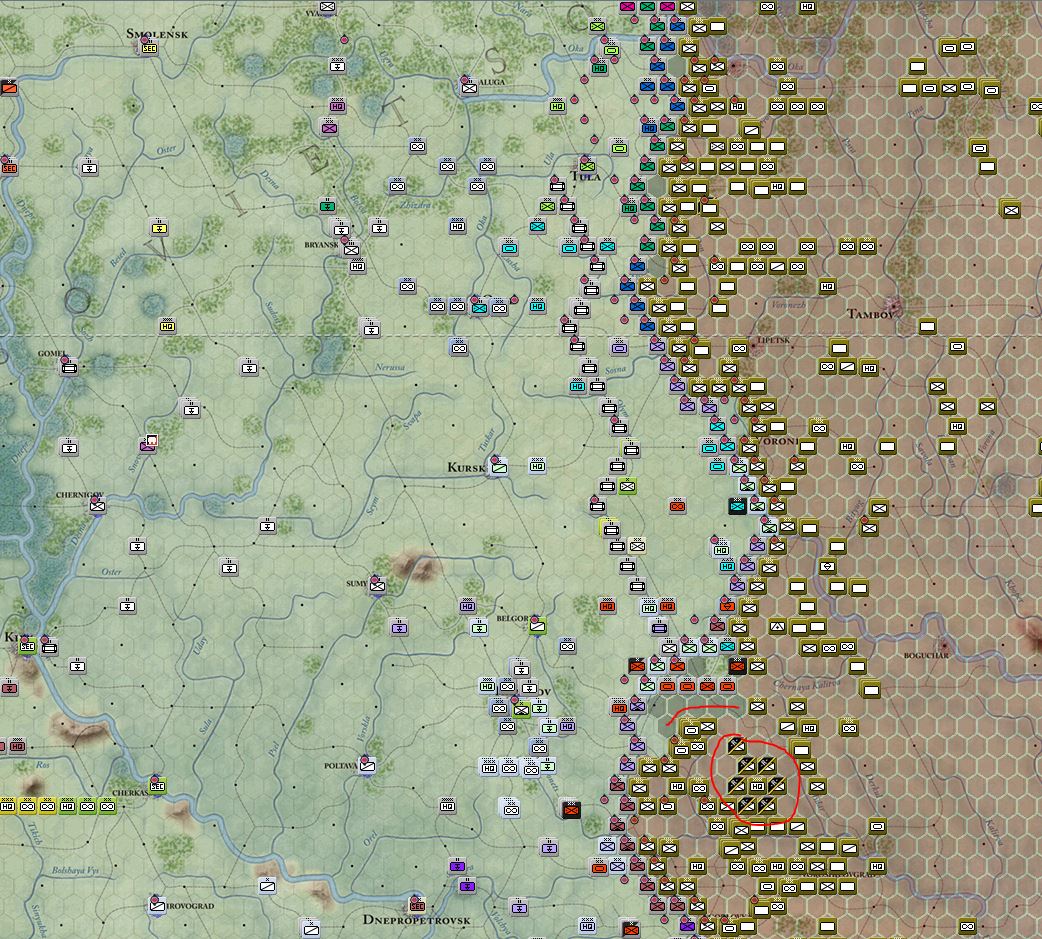Select the infantry counter at Chernigov
The image size is (1042, 939).
coord(97,505)
